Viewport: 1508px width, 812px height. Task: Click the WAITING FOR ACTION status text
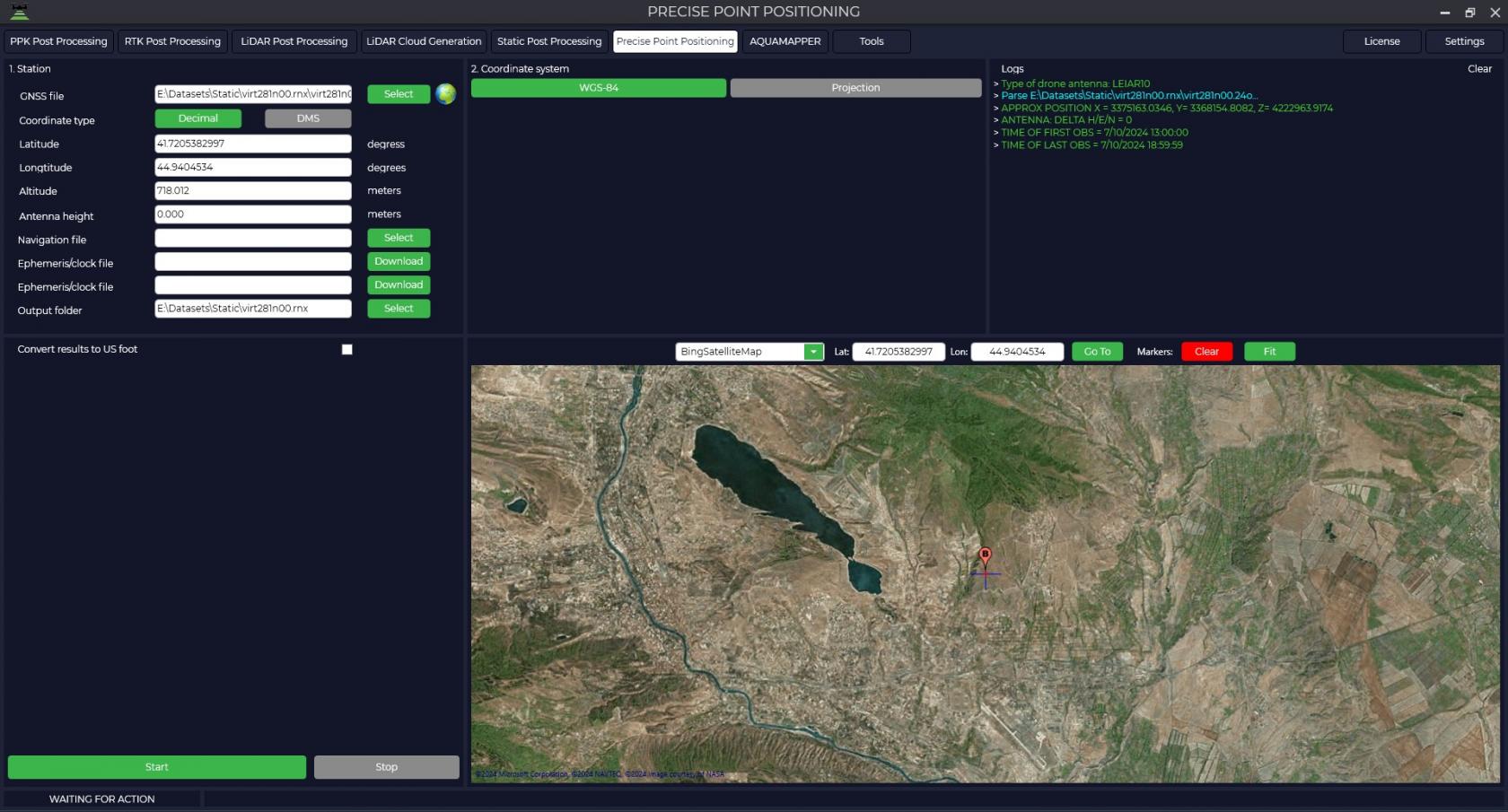[101, 799]
